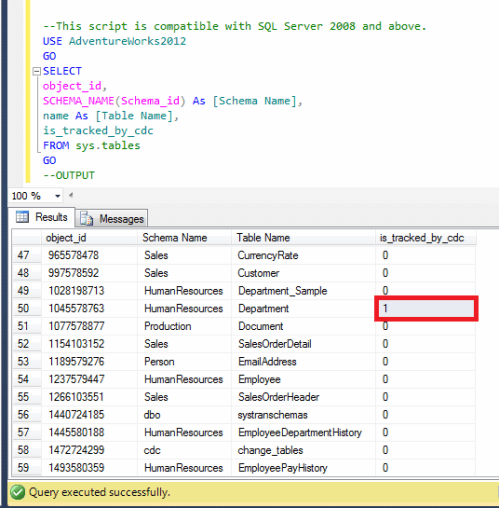The height and width of the screenshot is (508, 499).
Task: Click cell 1189579276
Action: [89, 361]
